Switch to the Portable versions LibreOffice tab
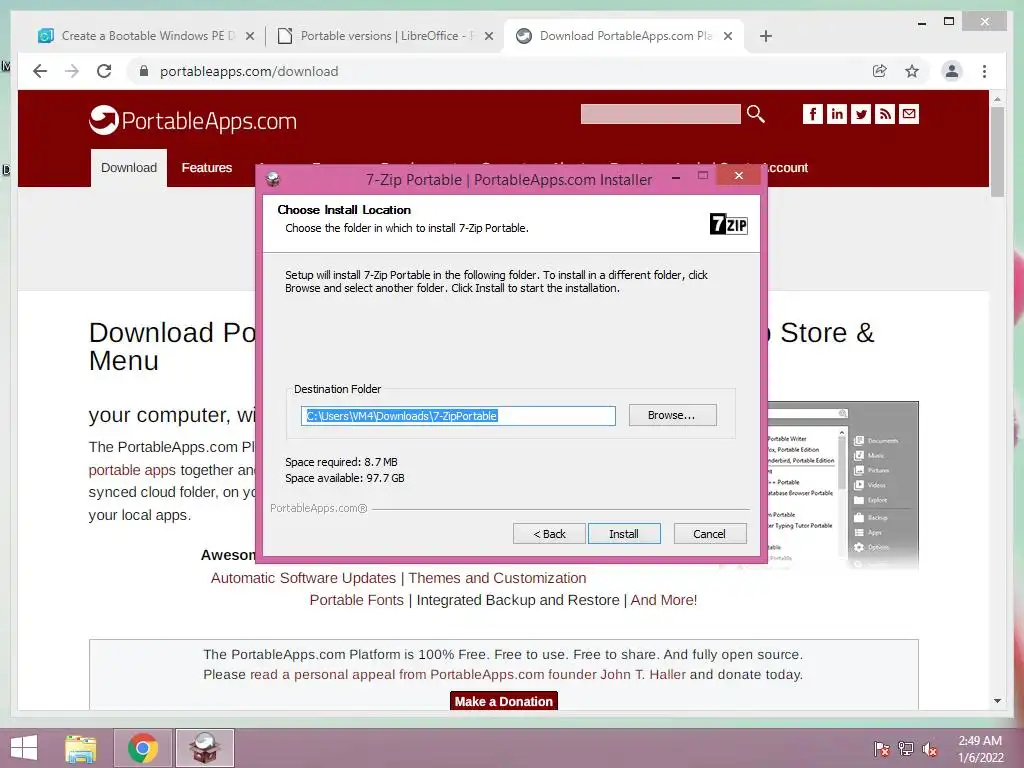The image size is (1024, 768). [x=387, y=36]
